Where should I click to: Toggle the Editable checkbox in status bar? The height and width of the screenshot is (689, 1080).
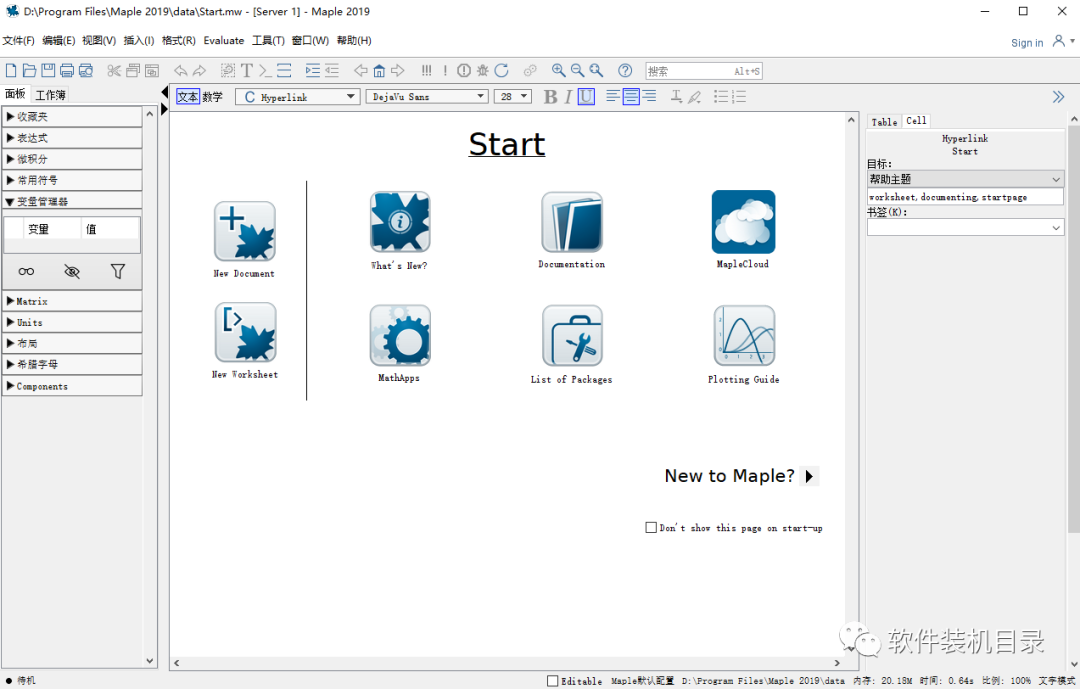552,681
